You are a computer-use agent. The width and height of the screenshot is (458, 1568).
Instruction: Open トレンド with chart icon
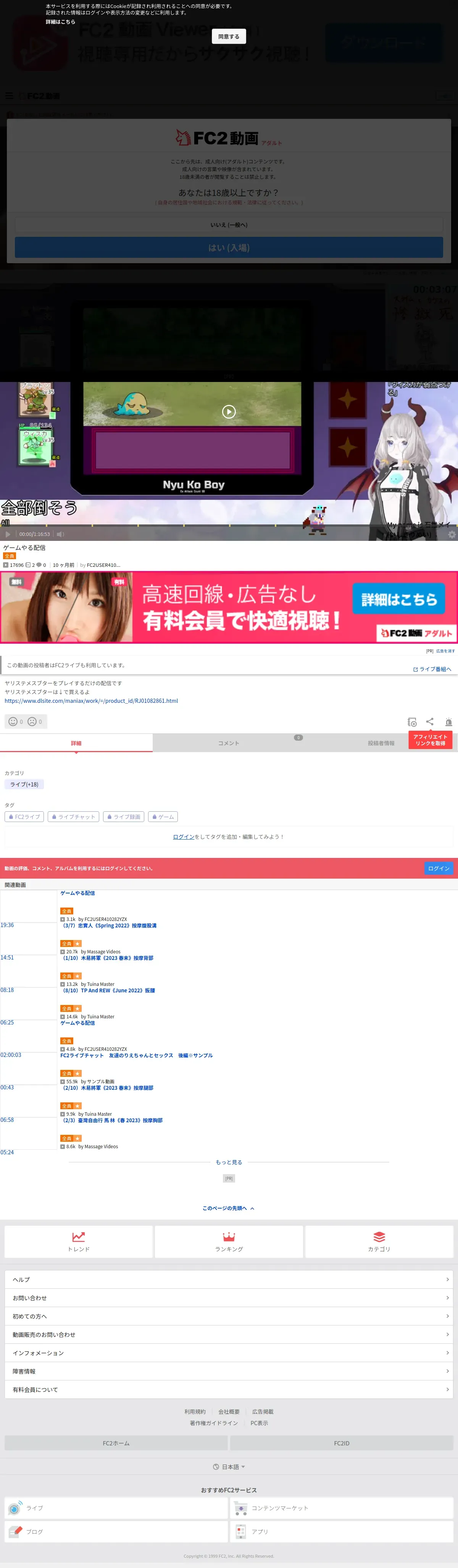[79, 1241]
